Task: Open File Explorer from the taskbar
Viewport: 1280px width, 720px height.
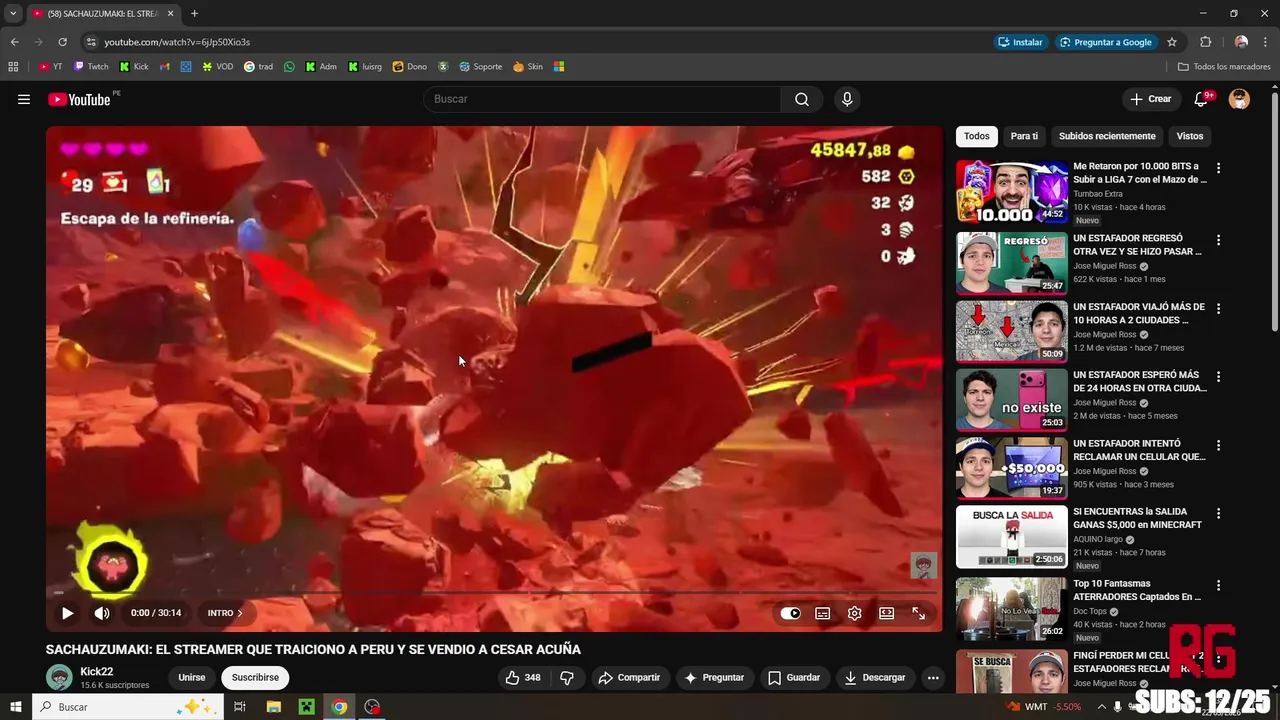Action: tap(273, 707)
